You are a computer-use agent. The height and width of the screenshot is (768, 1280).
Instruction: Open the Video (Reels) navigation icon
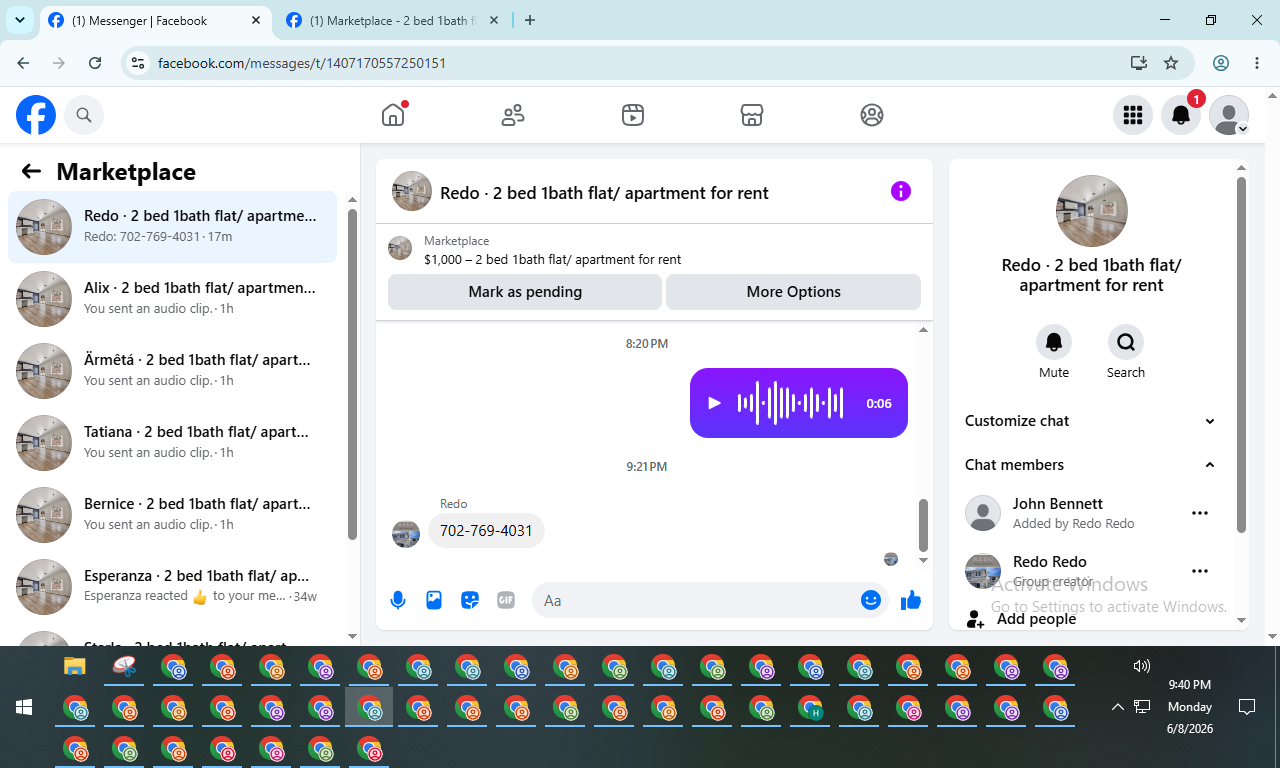click(x=632, y=116)
